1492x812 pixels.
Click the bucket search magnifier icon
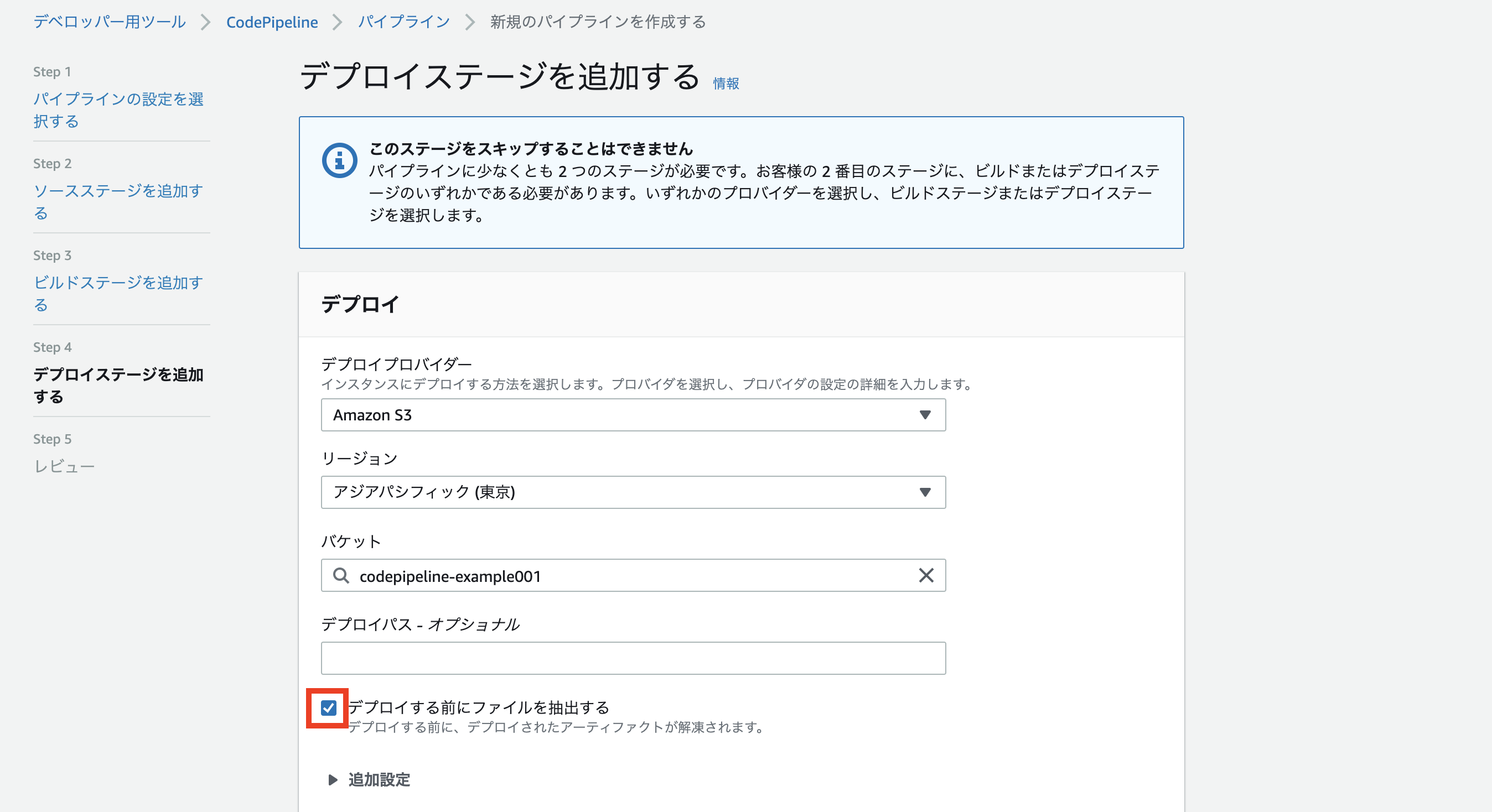(340, 575)
